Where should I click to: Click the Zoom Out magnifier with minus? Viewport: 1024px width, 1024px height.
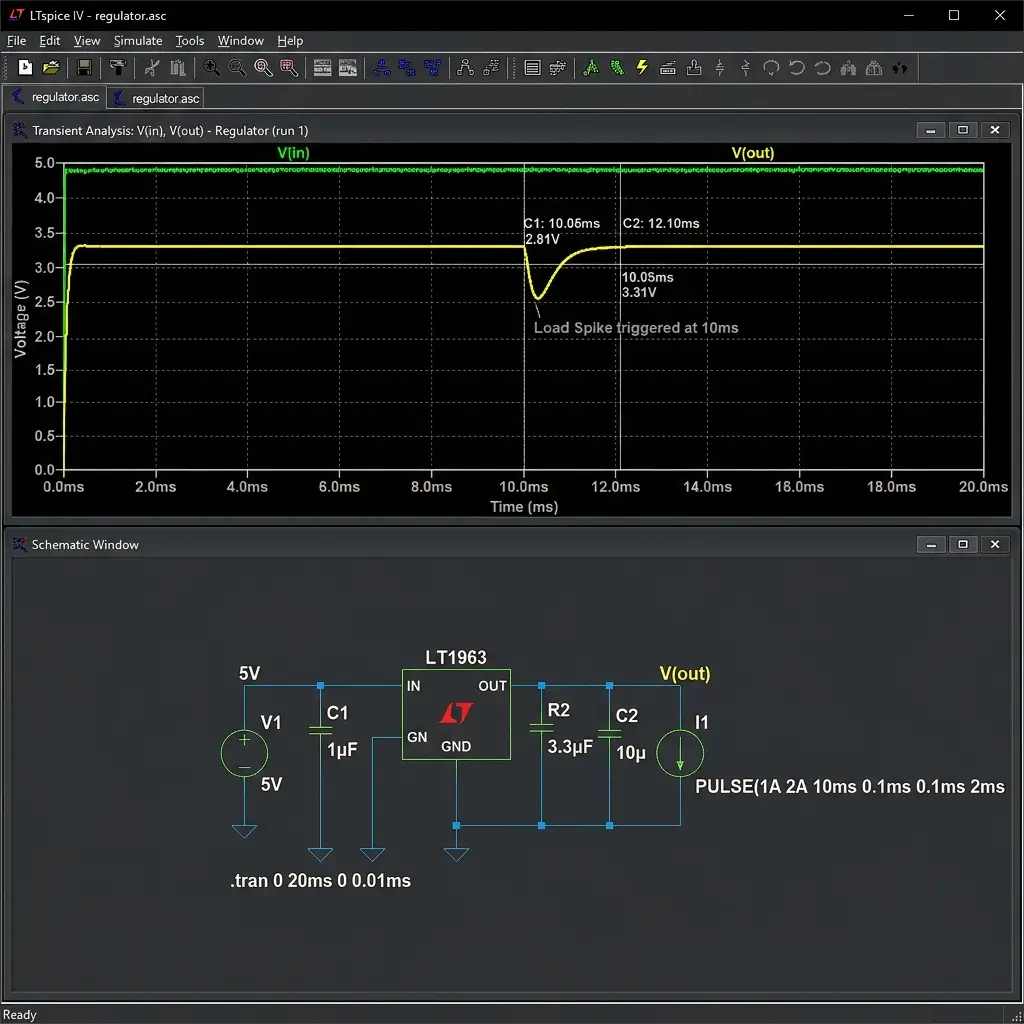tap(237, 67)
